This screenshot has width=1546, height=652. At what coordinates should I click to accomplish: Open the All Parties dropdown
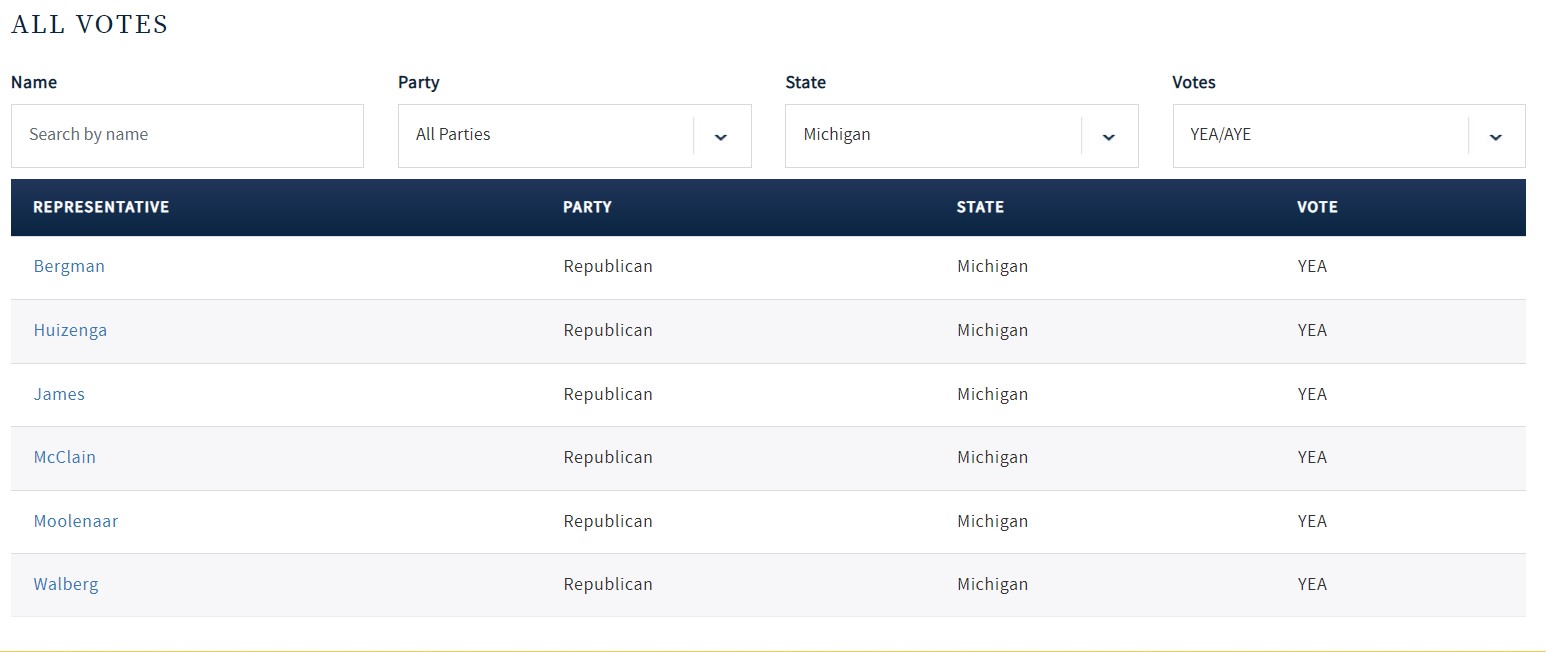(546, 135)
